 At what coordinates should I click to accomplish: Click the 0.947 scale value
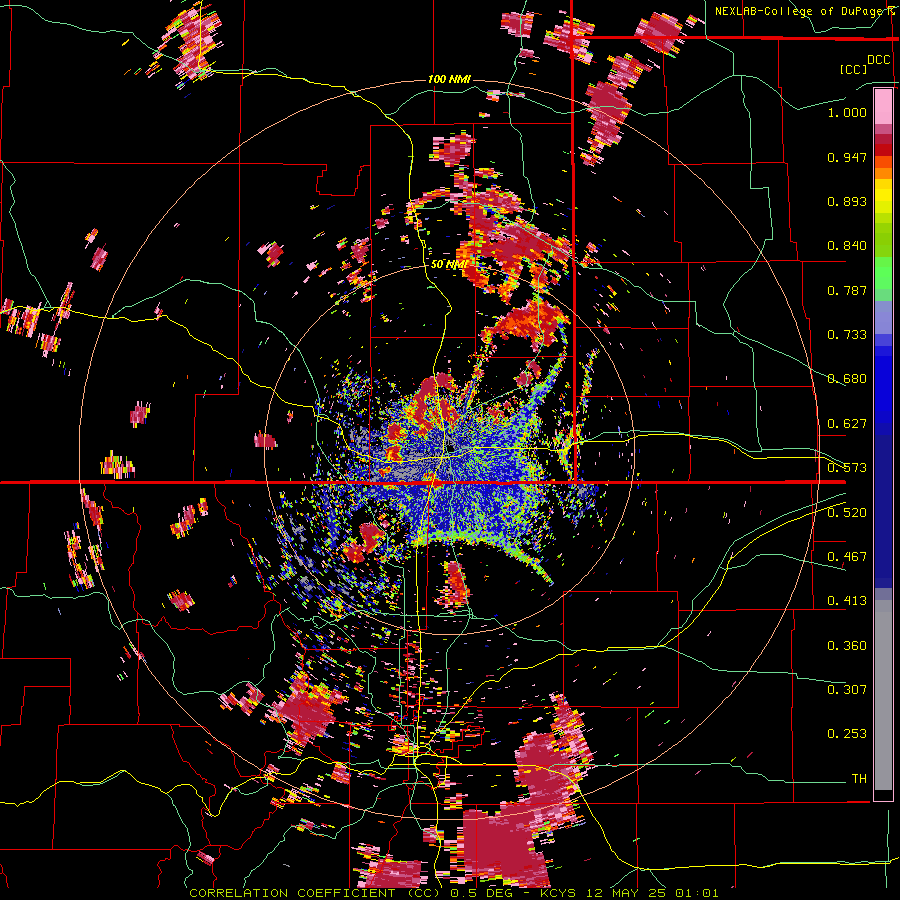point(847,157)
